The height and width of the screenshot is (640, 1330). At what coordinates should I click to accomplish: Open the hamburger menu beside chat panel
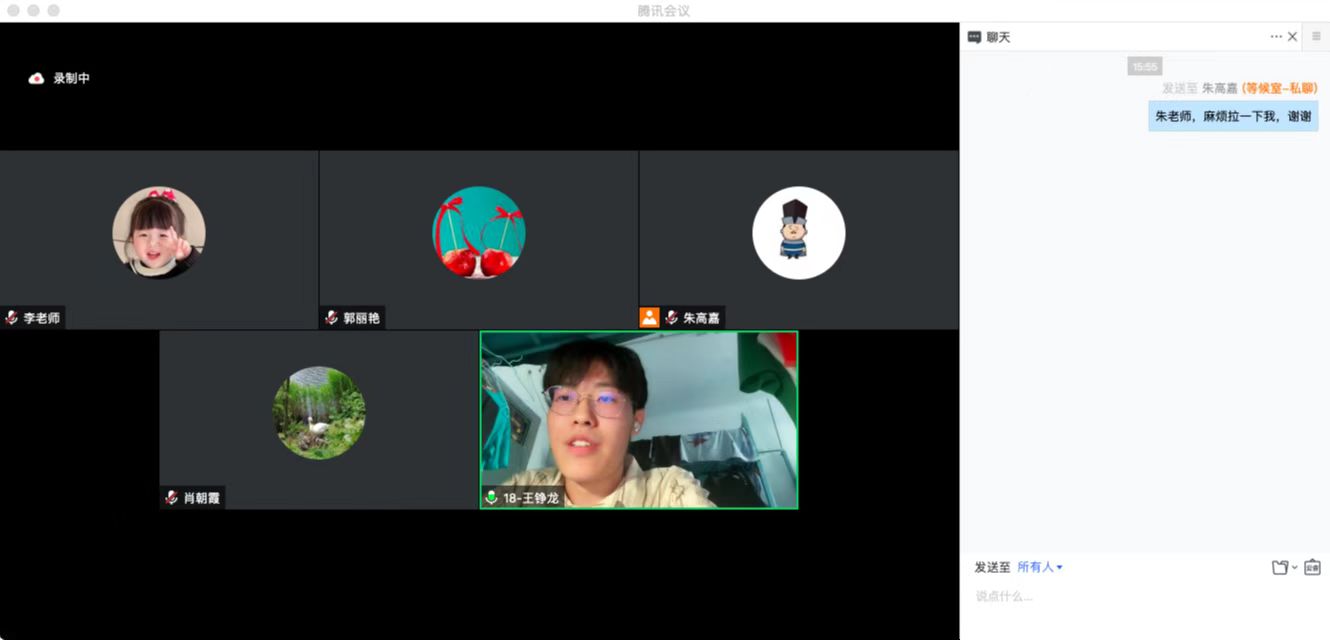[x=1316, y=37]
